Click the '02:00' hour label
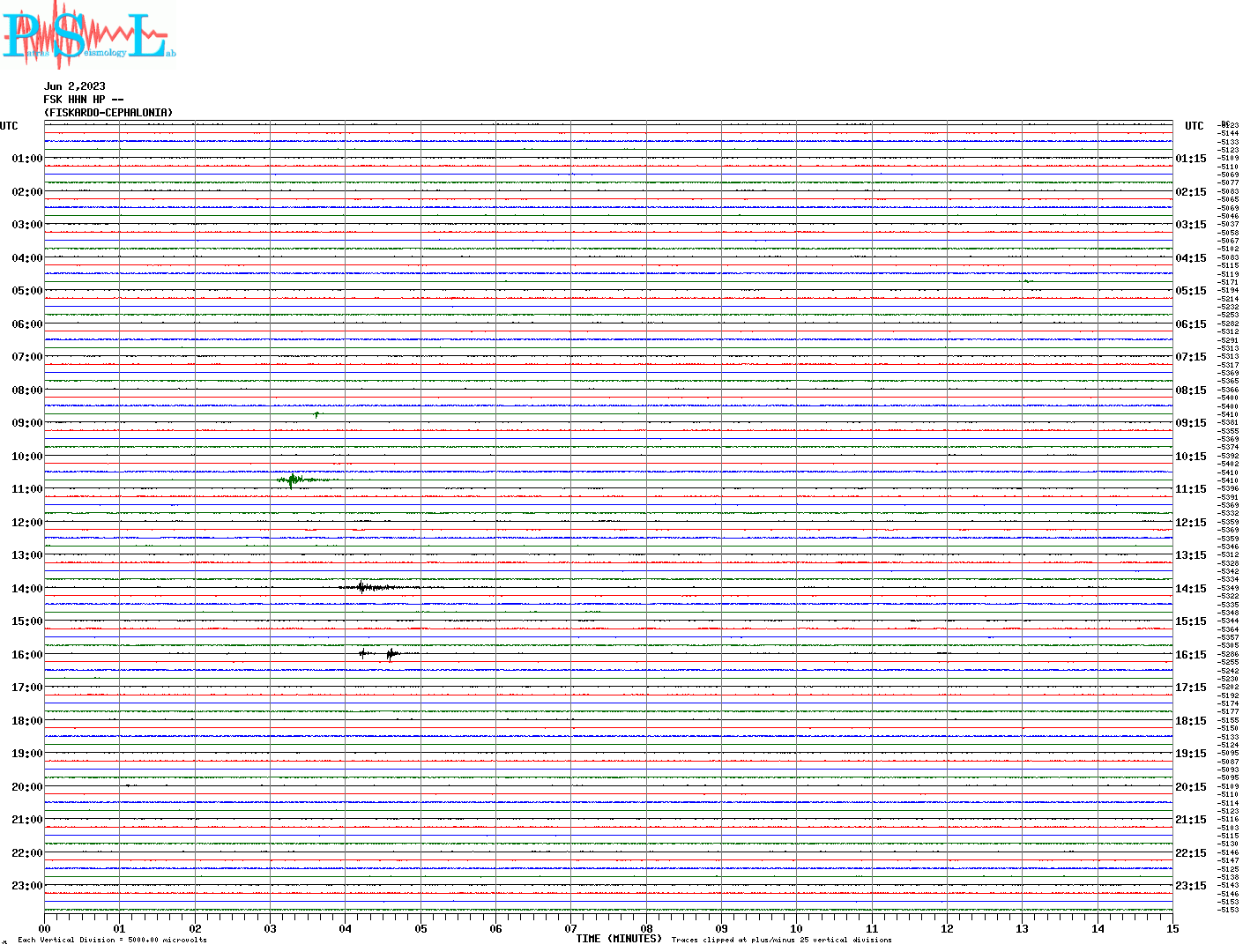This screenshot has height=952, width=1243. click(x=27, y=192)
